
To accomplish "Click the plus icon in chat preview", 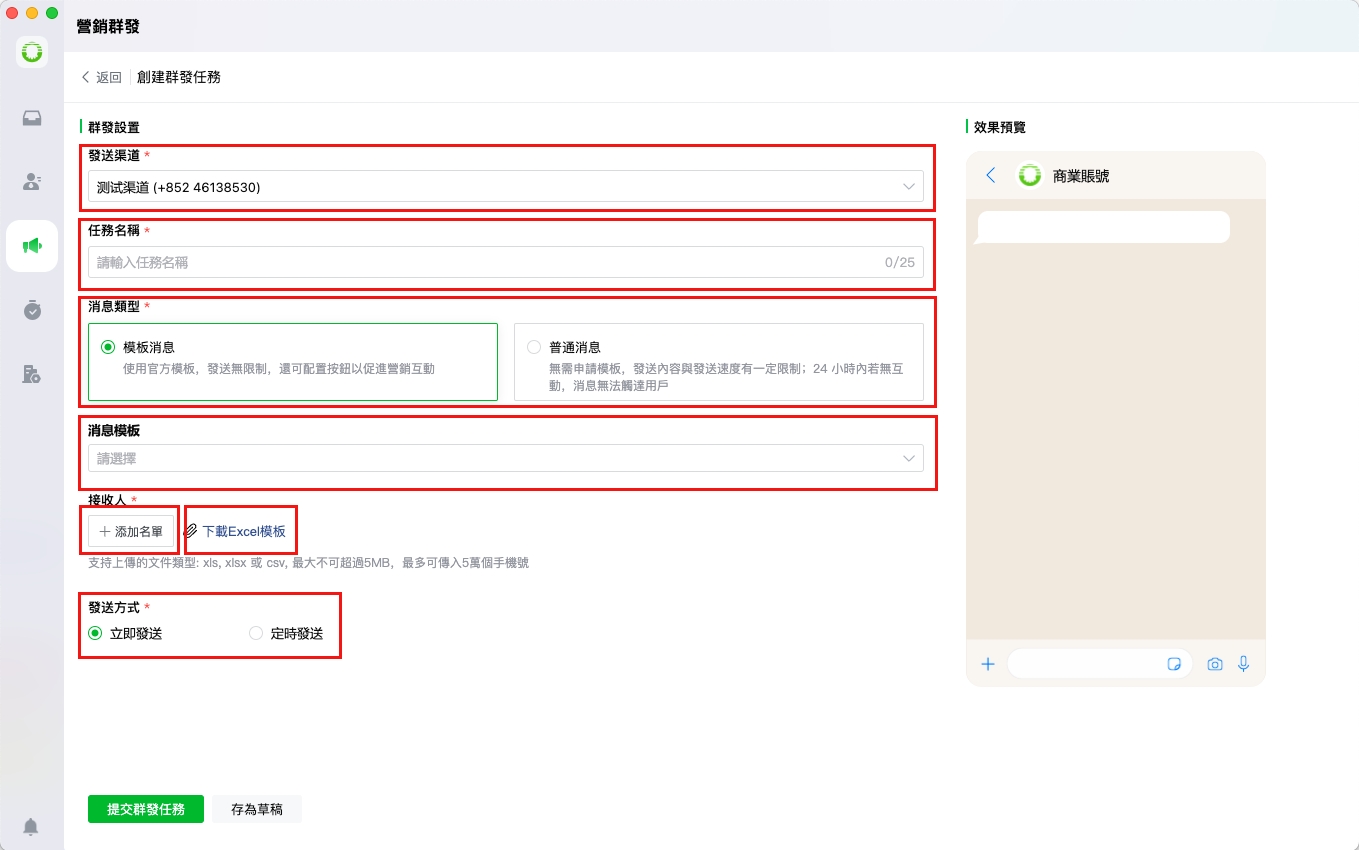I will (988, 664).
